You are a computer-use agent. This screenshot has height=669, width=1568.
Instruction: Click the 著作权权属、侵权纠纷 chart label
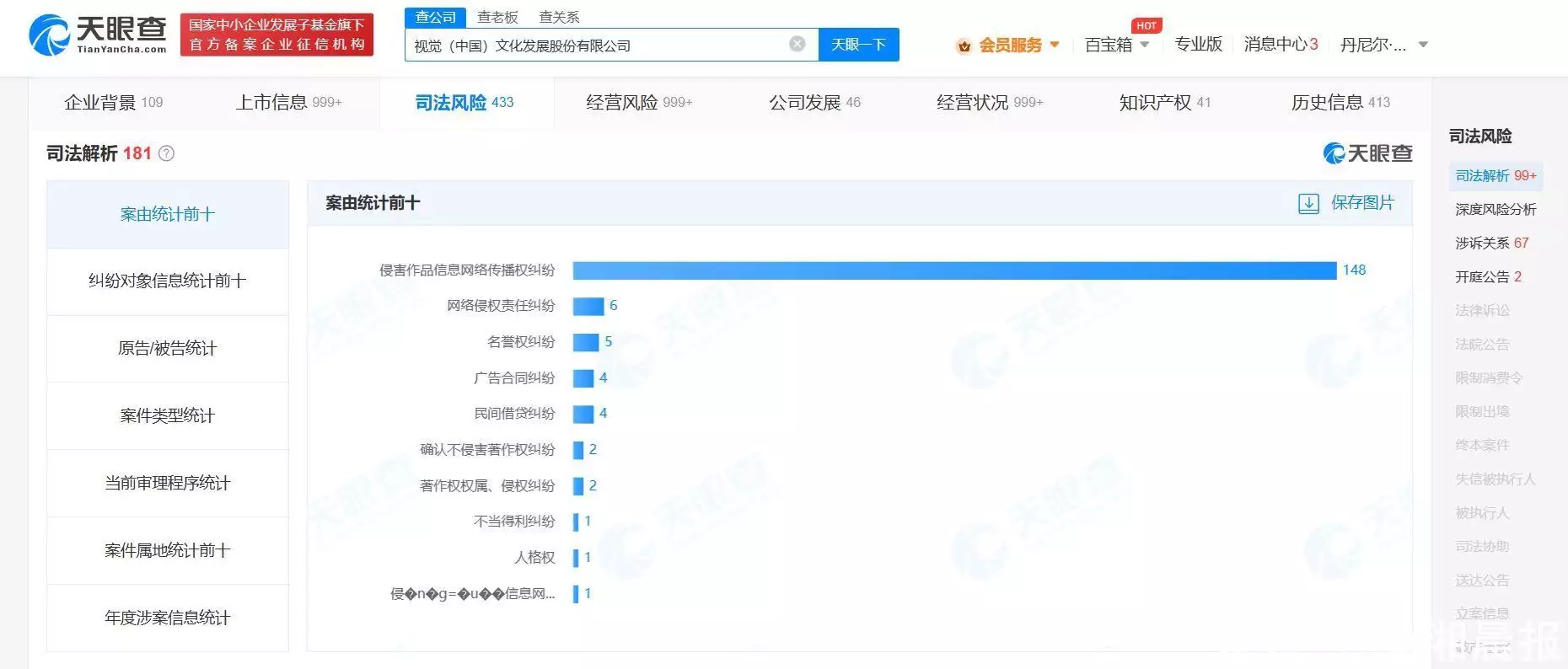click(x=487, y=486)
